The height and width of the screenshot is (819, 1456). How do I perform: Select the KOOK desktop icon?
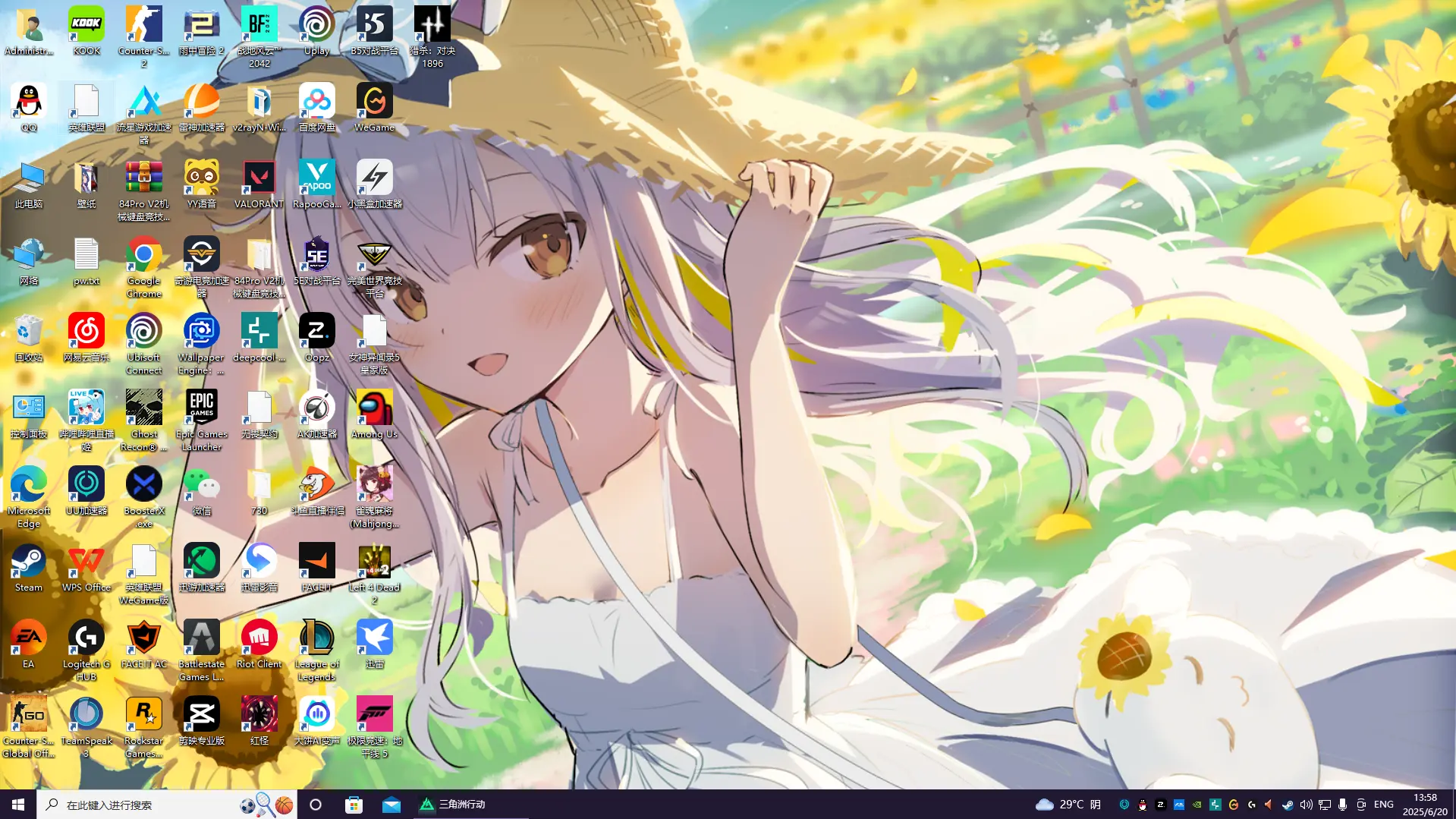coord(86,31)
